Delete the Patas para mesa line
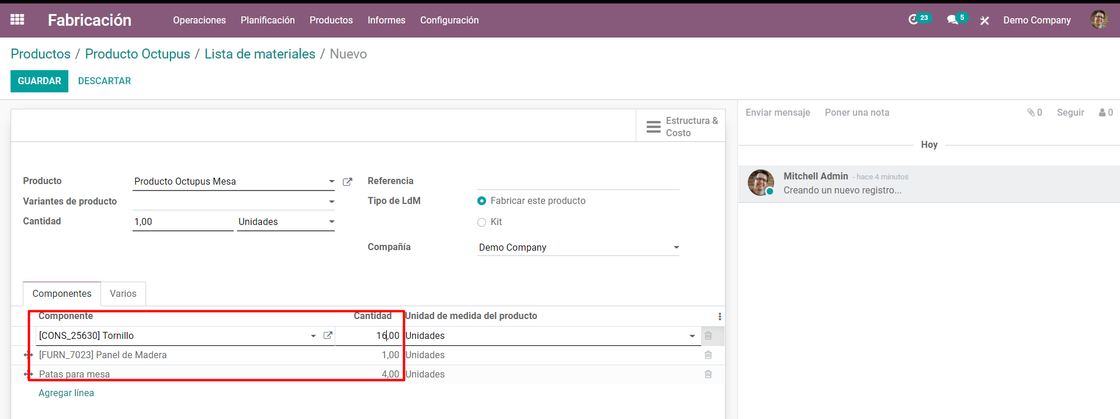1120x419 pixels. point(708,374)
